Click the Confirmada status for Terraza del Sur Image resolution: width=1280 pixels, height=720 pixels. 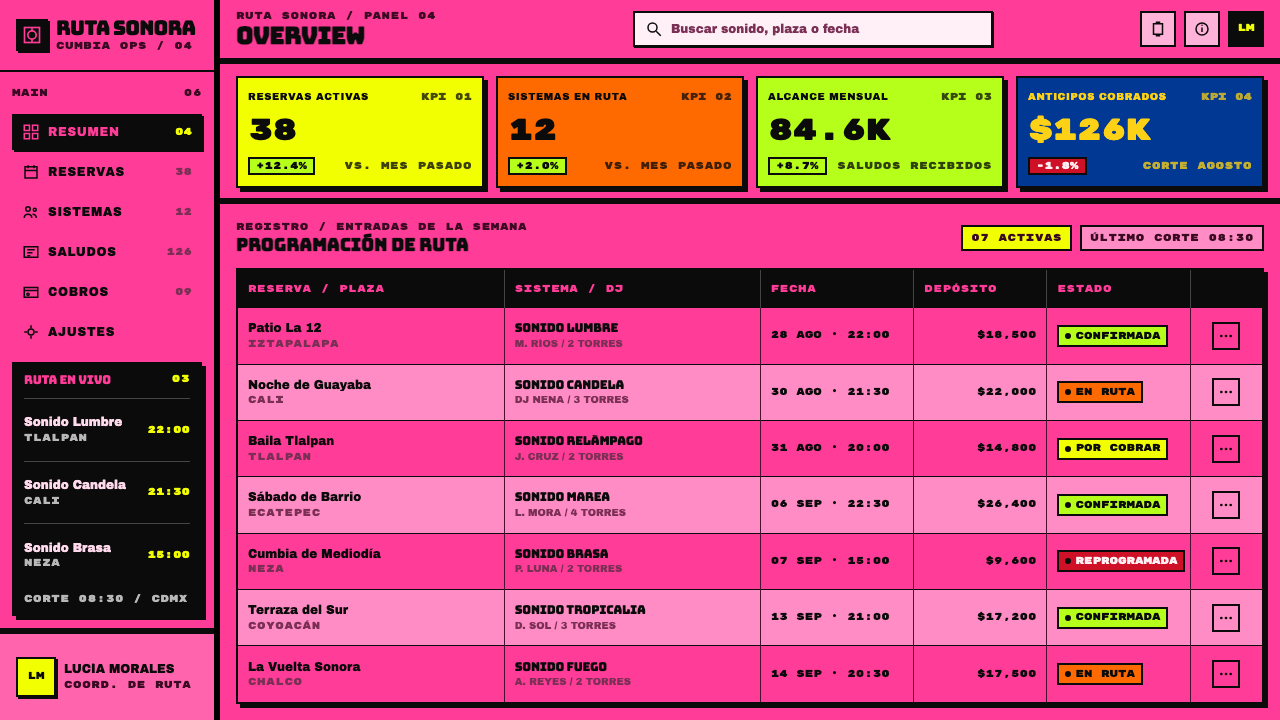(1112, 618)
